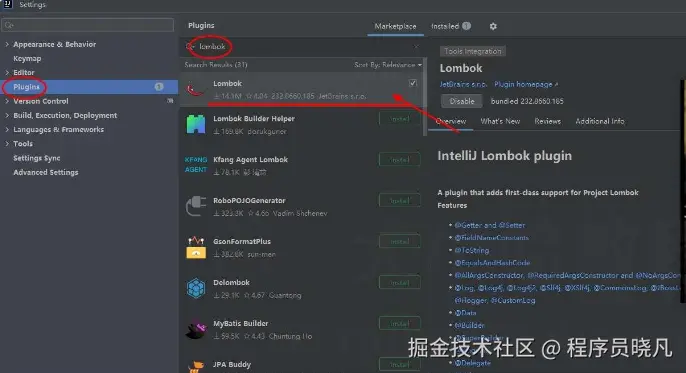Screen dimensions: 686x373
Task: Open the @Getter and @Setter link
Action: [490, 225]
